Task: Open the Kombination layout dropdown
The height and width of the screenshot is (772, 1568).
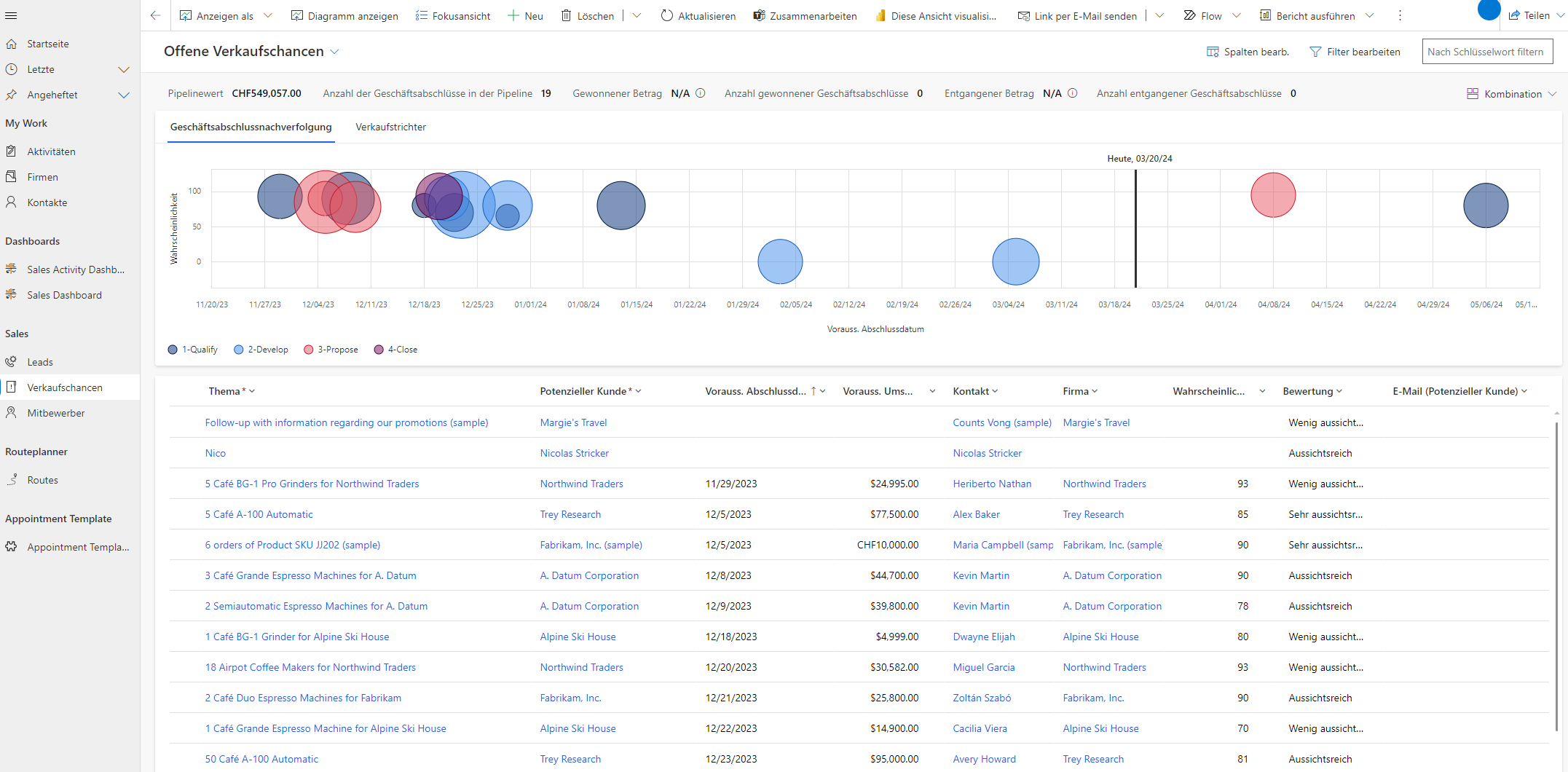Action: click(x=1511, y=94)
